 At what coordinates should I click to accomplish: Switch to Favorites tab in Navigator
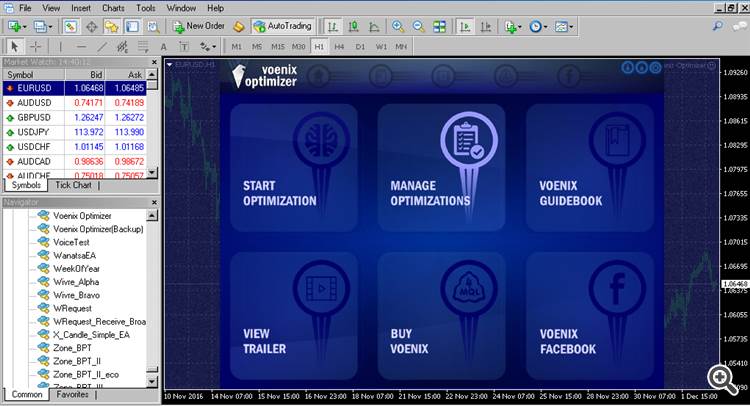click(72, 395)
